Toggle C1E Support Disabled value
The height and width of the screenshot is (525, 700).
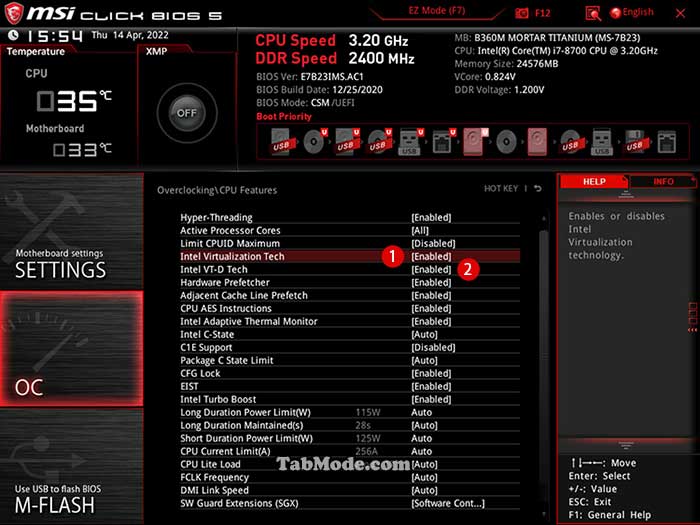tap(433, 347)
